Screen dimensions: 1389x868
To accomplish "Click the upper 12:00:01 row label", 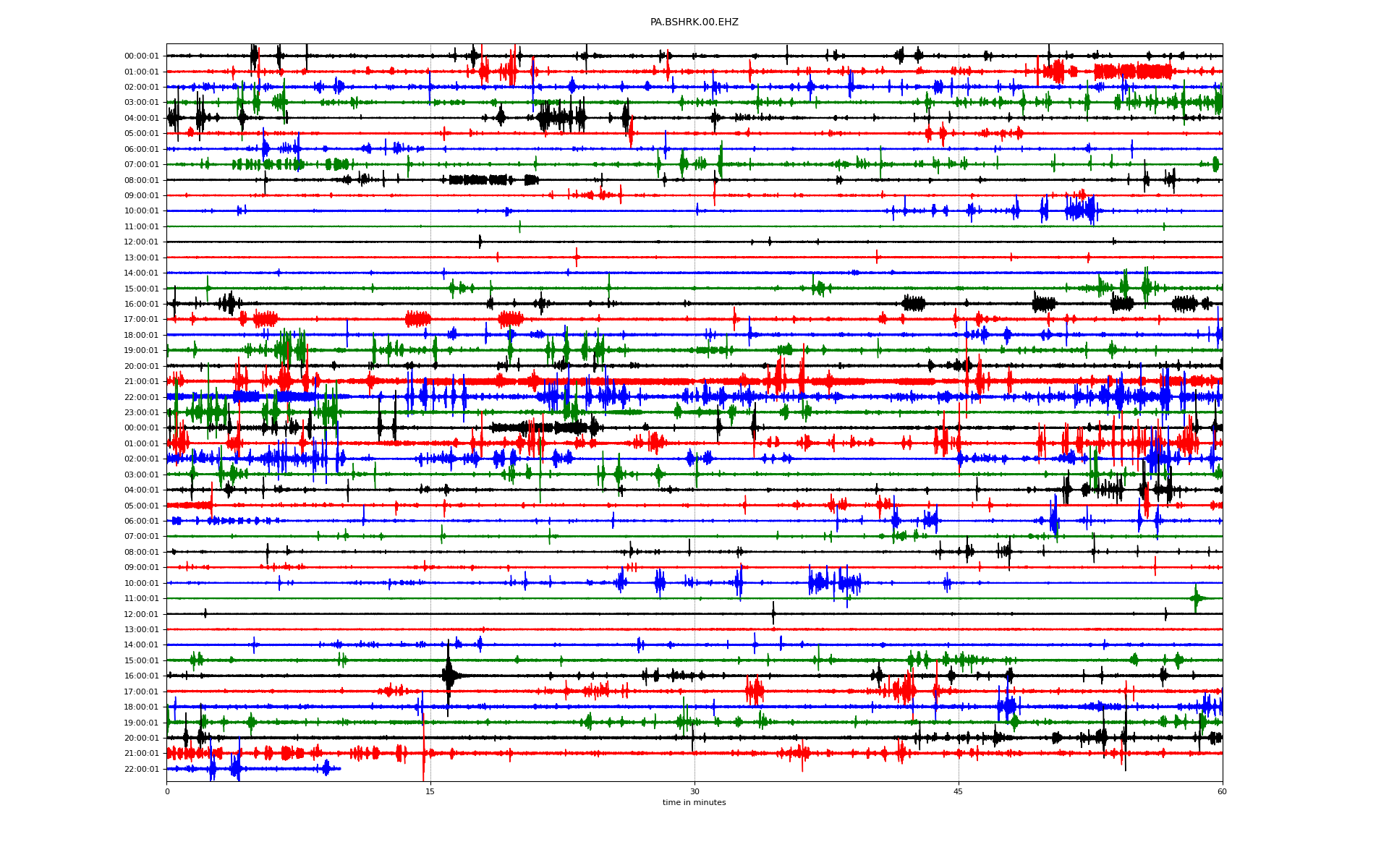I will 141,242.
